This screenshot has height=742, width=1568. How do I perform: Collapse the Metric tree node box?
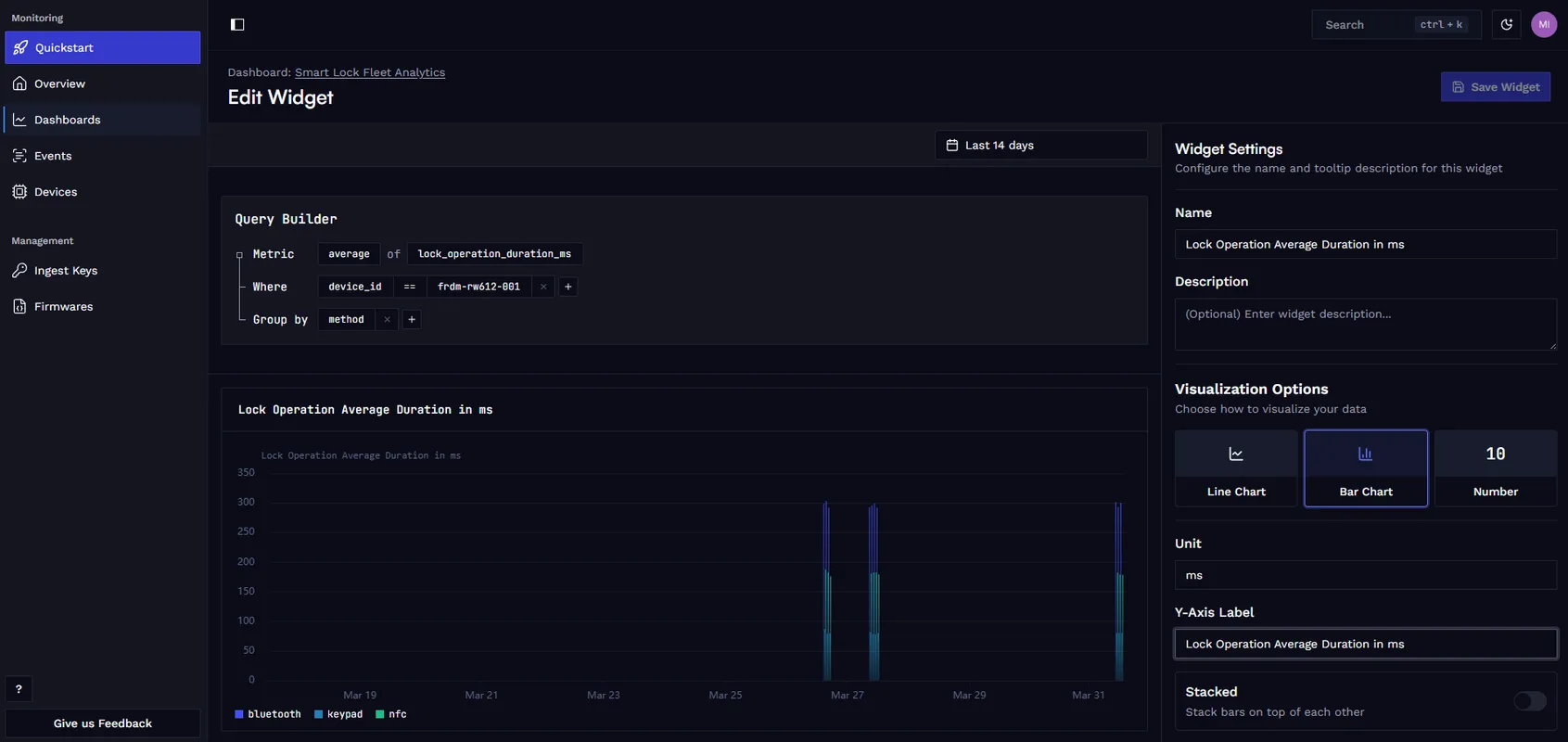pos(239,255)
